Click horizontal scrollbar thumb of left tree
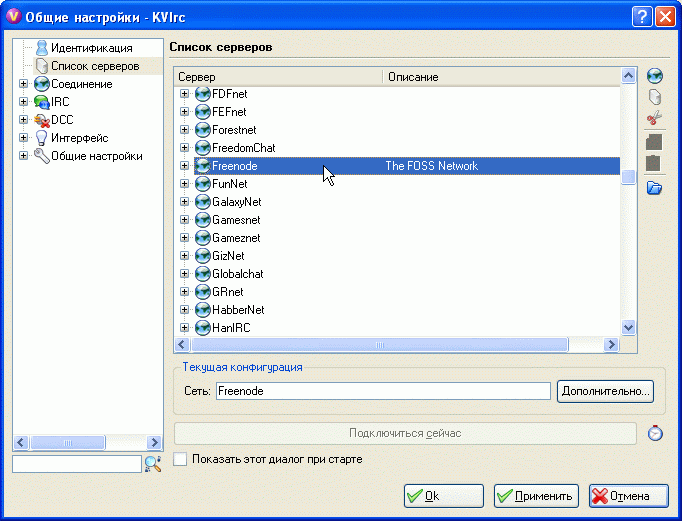682x521 pixels. pos(67,443)
